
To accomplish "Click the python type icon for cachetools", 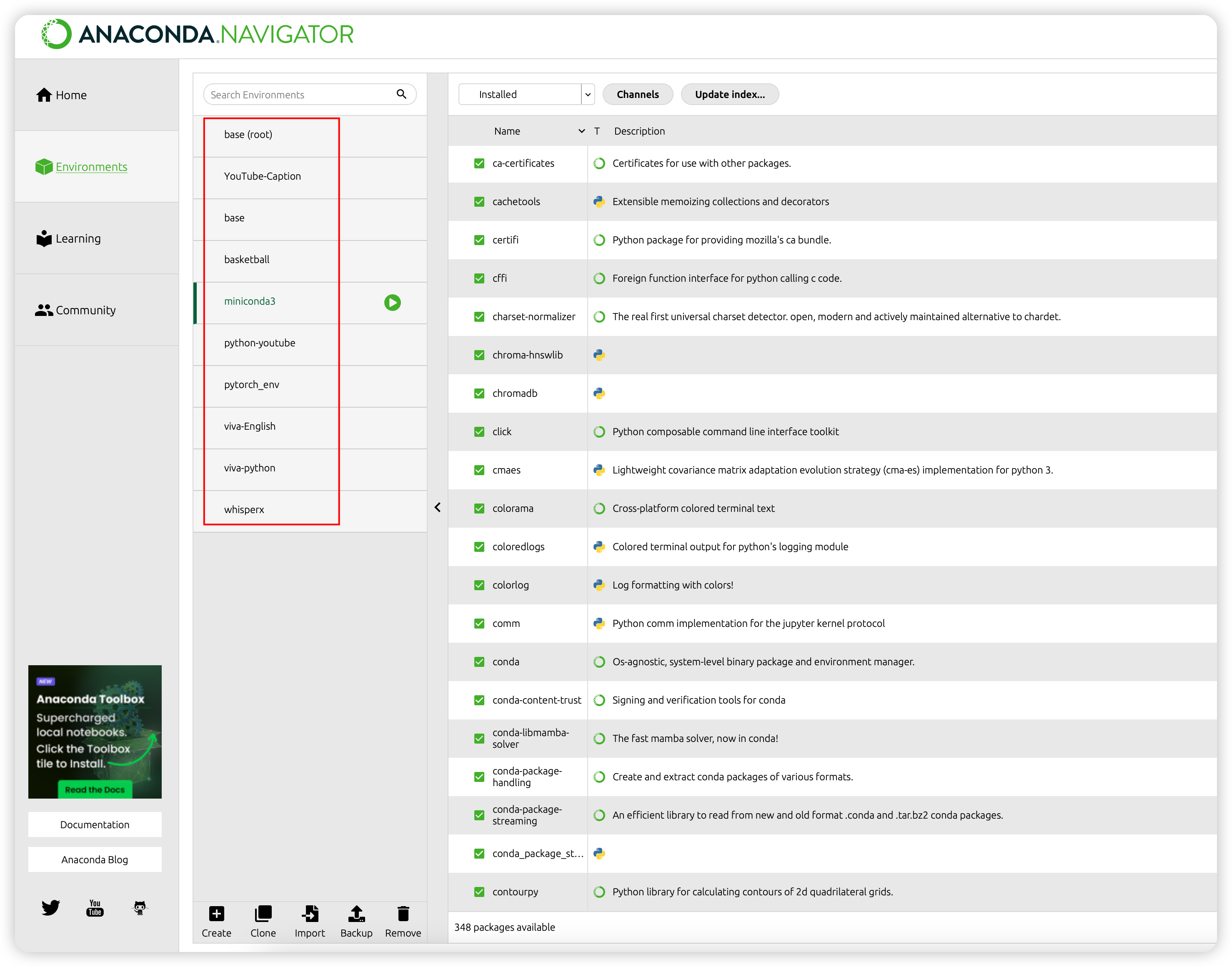I will [x=600, y=202].
